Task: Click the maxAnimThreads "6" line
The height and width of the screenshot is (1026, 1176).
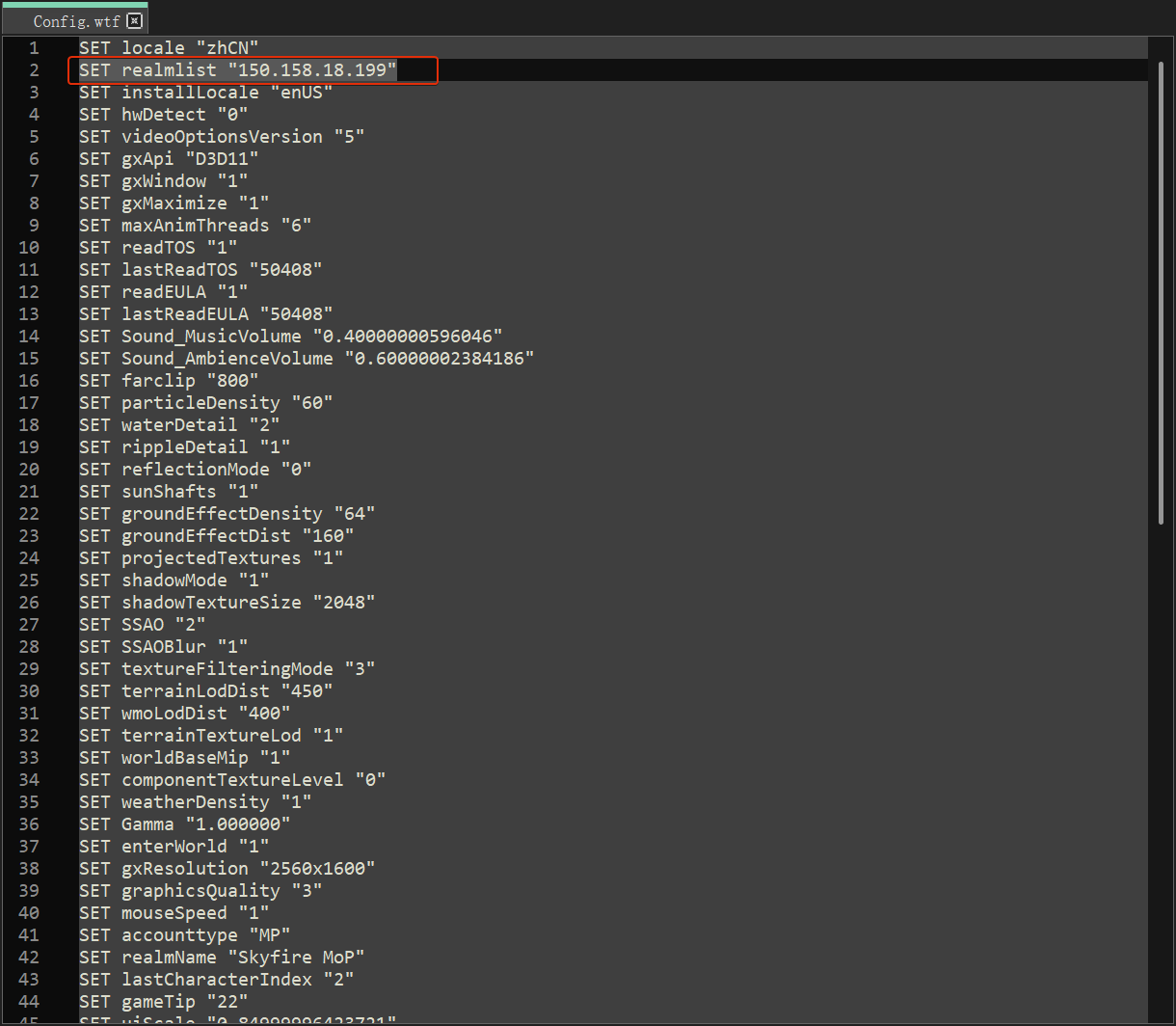Action: (x=195, y=226)
